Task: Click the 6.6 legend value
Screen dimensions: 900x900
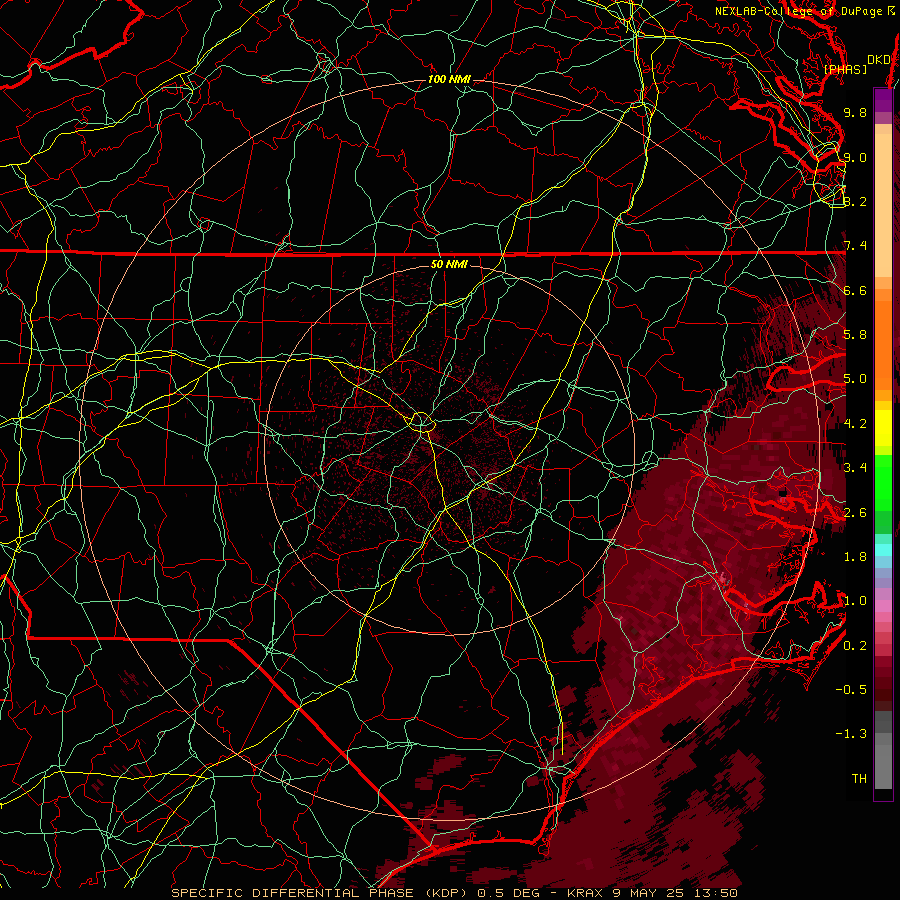Action: [x=855, y=290]
